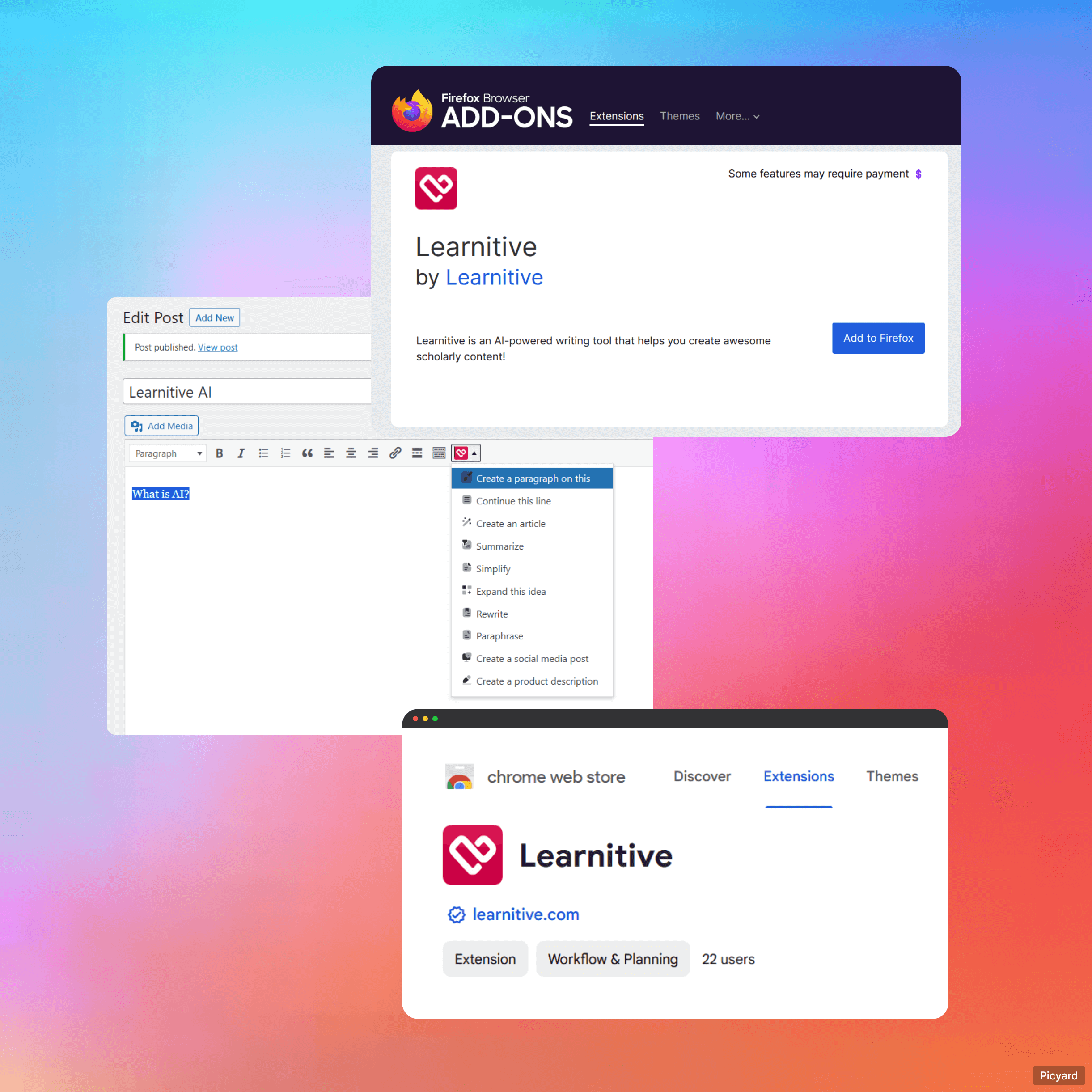The width and height of the screenshot is (1092, 1092).
Task: Toggle the toolbar with keyboard icon
Action: point(439,453)
